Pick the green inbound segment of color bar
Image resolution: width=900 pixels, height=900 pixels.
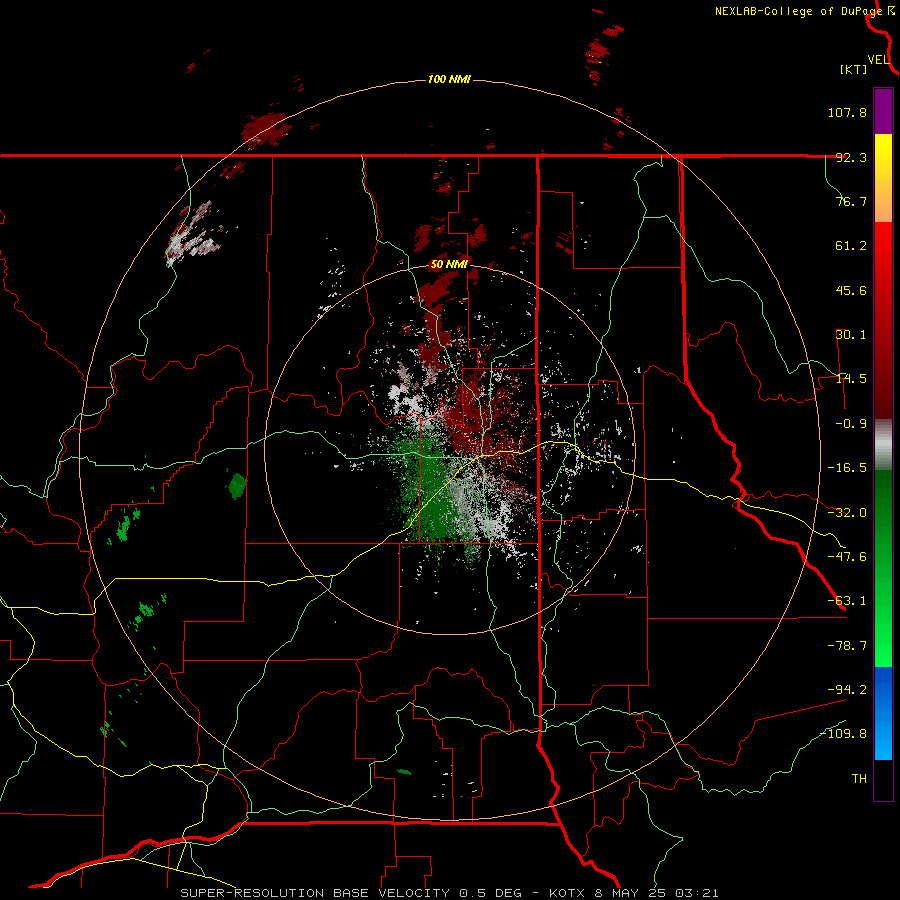tap(883, 568)
